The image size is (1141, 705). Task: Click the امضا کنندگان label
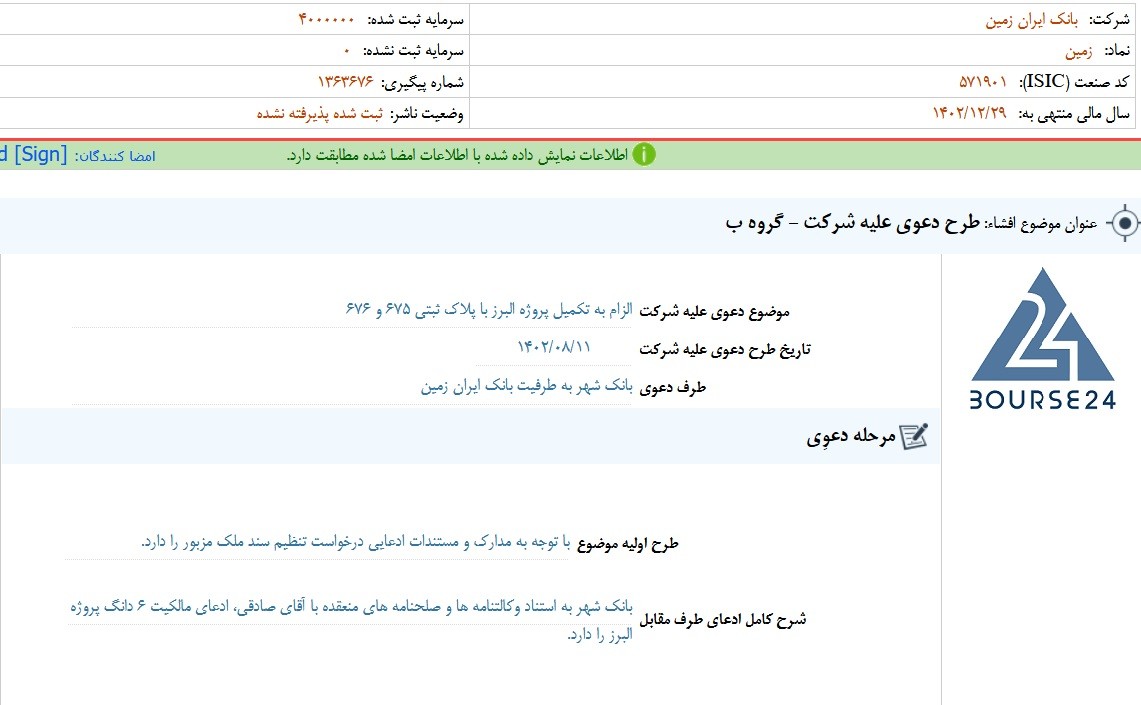(x=115, y=156)
